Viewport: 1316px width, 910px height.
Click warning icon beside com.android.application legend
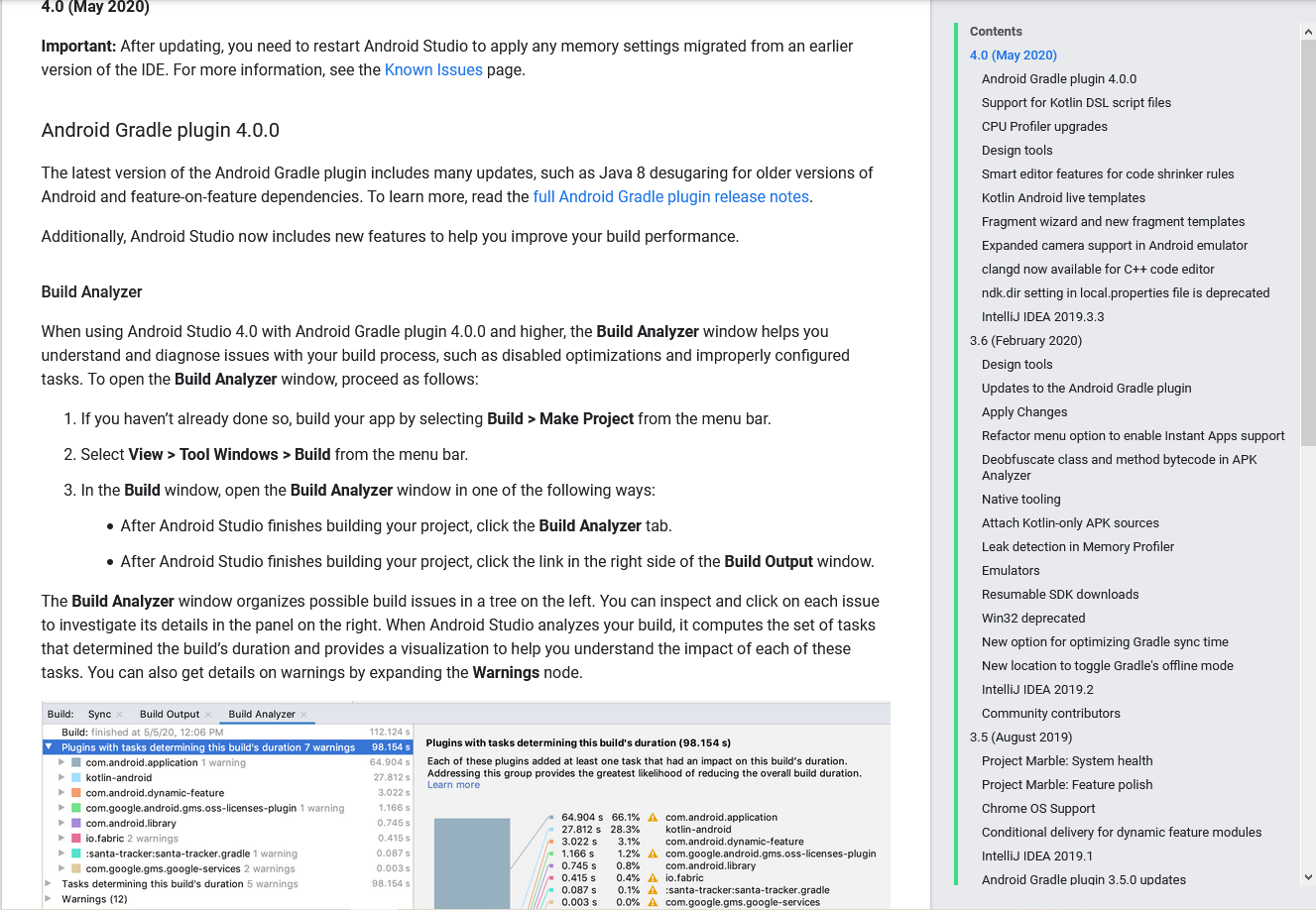pyautogui.click(x=653, y=818)
